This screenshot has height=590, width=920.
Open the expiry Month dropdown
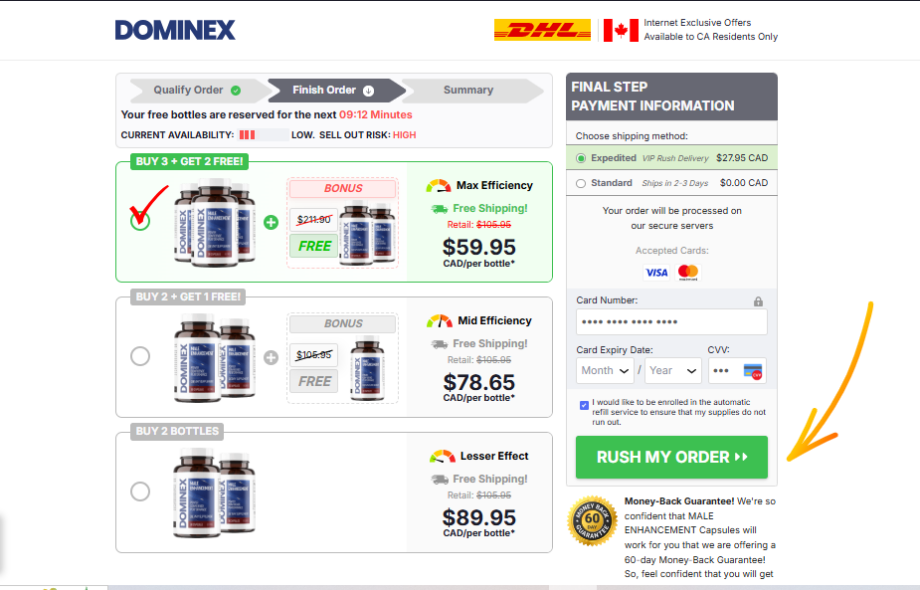[x=605, y=371]
